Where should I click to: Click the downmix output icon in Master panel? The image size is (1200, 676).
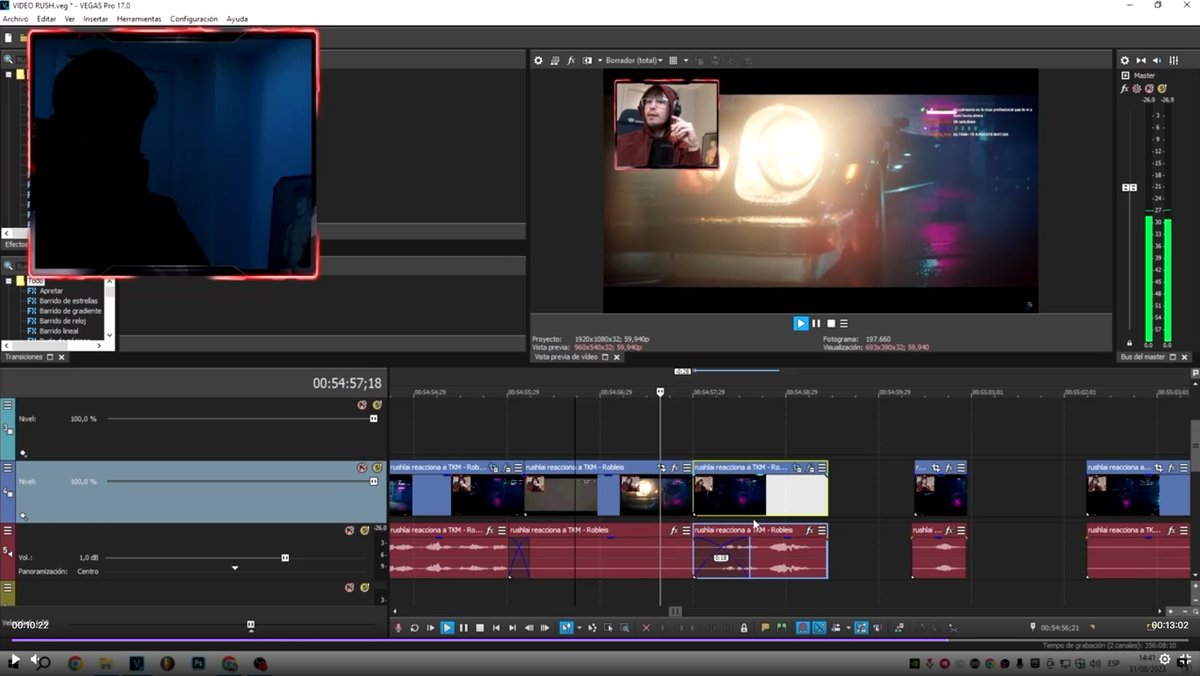point(1143,61)
